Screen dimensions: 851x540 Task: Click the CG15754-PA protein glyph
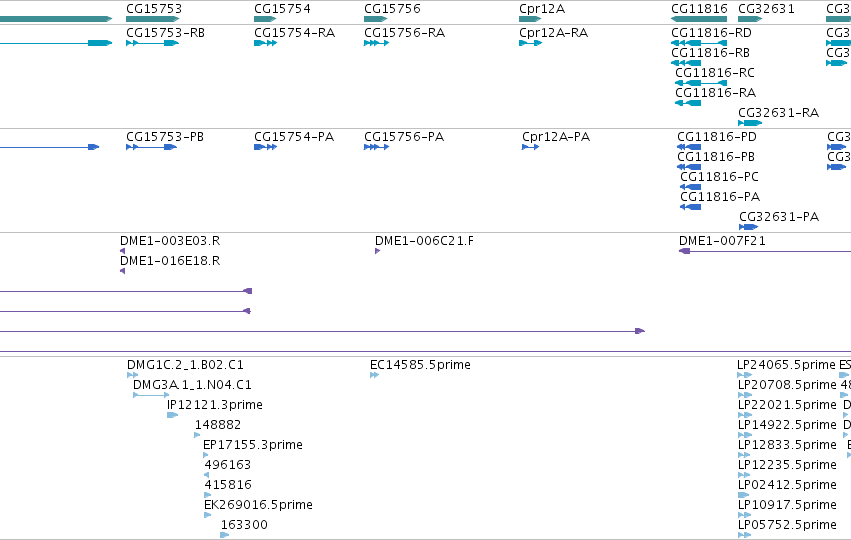pos(265,147)
